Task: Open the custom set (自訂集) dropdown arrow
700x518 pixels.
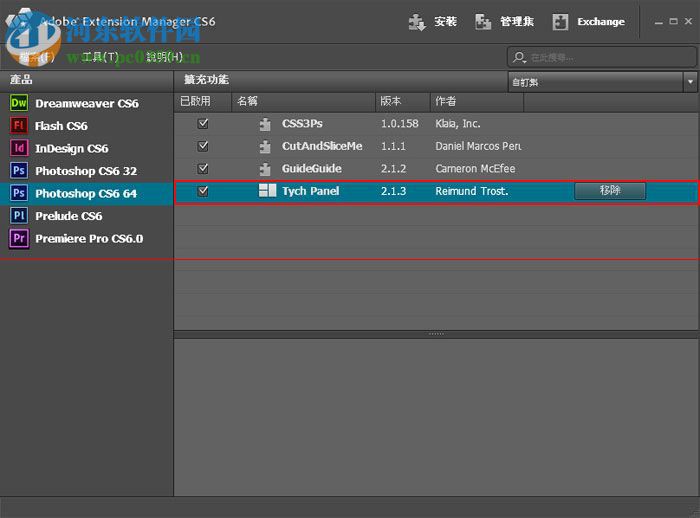Action: pyautogui.click(x=690, y=82)
